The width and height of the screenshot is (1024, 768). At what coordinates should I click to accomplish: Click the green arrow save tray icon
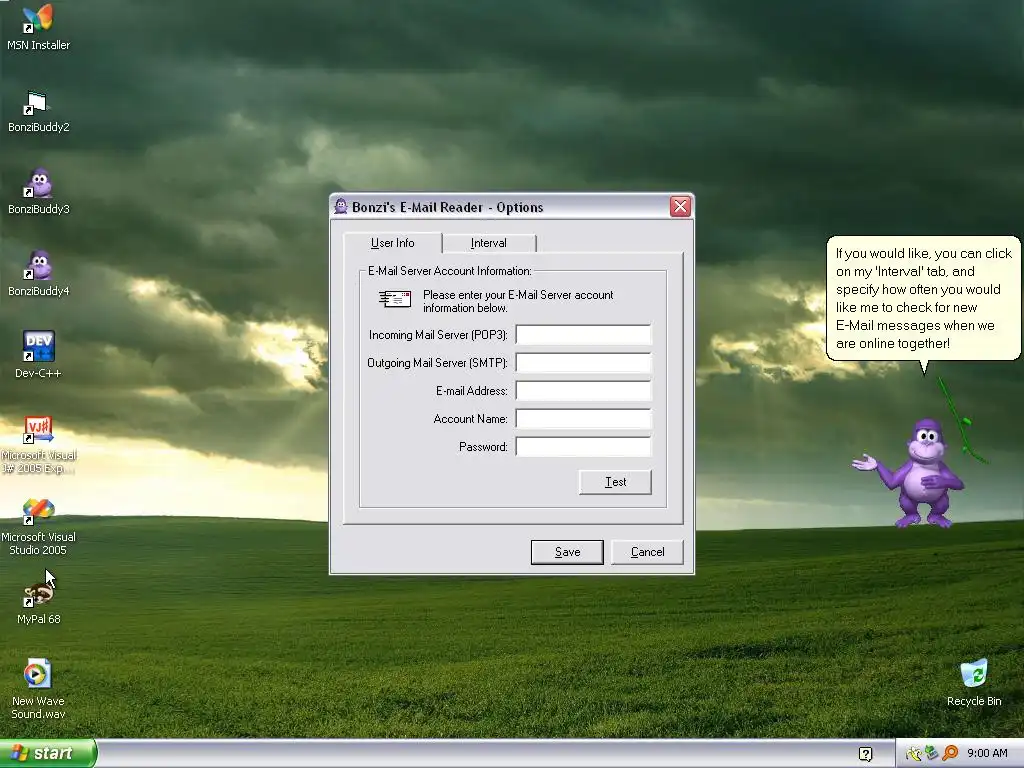click(931, 754)
